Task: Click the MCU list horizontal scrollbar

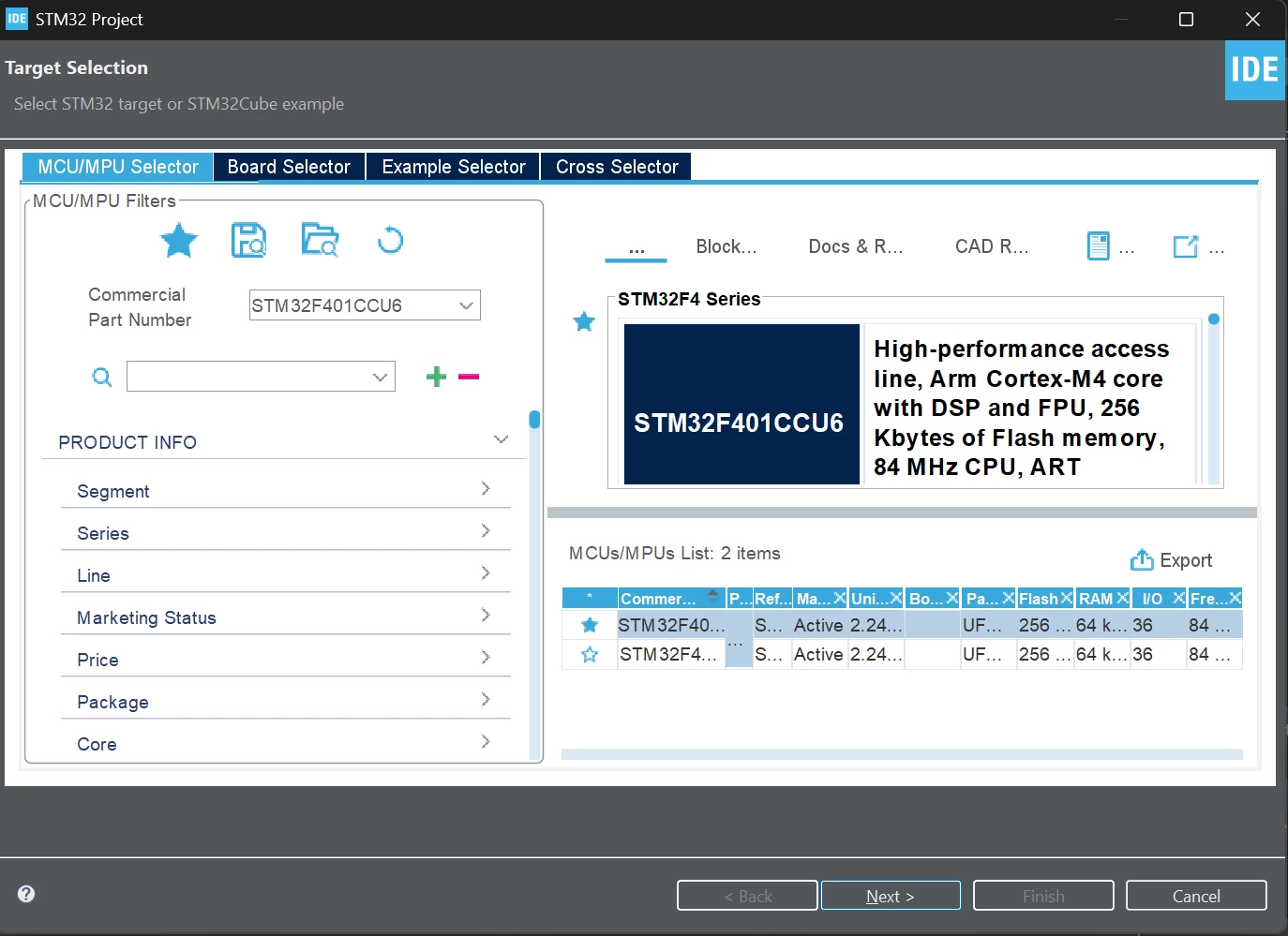Action: click(902, 754)
